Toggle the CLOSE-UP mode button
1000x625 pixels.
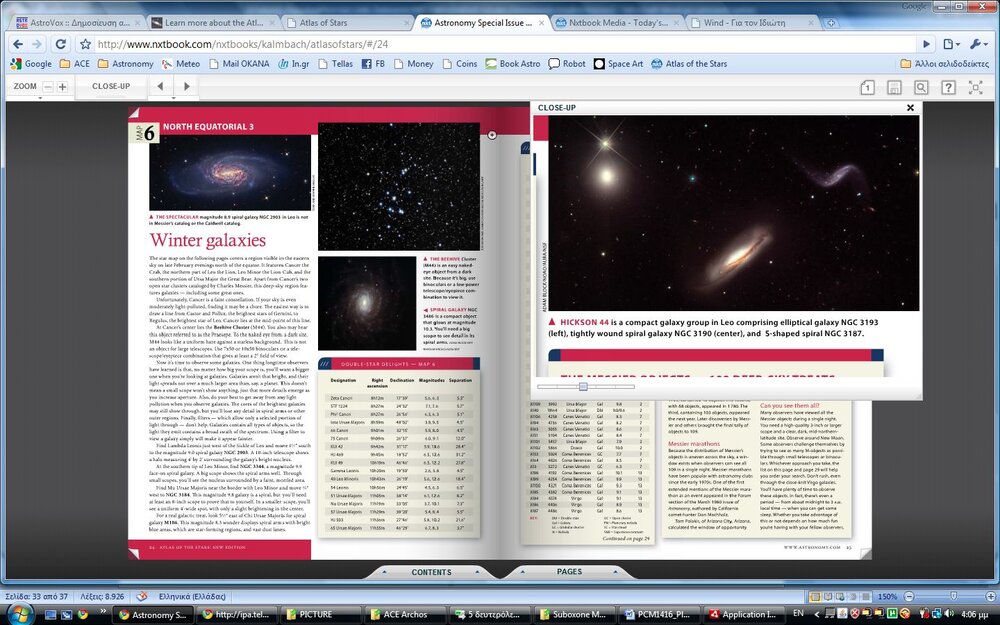(110, 86)
